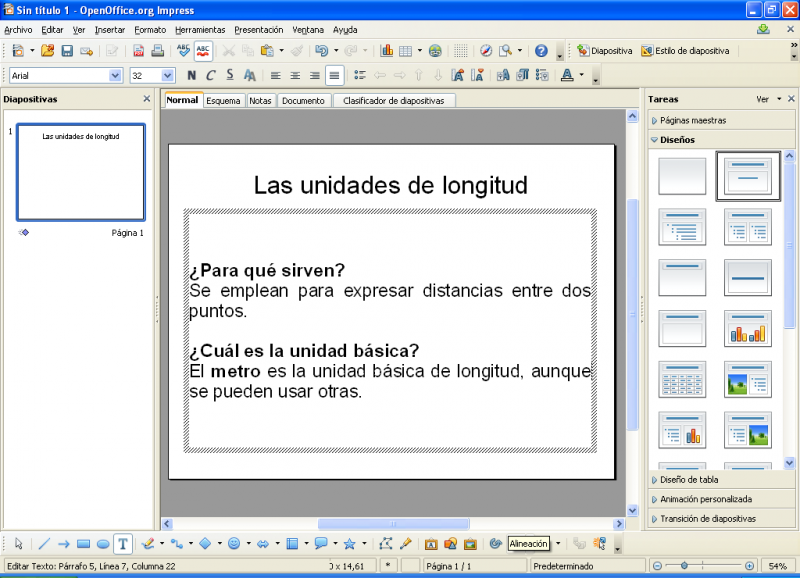The image size is (800, 578).
Task: Pick the Ellipse drawing tool
Action: coord(103,544)
